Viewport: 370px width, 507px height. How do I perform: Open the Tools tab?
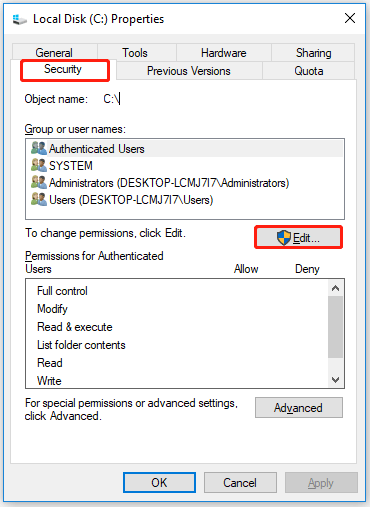coord(137,53)
